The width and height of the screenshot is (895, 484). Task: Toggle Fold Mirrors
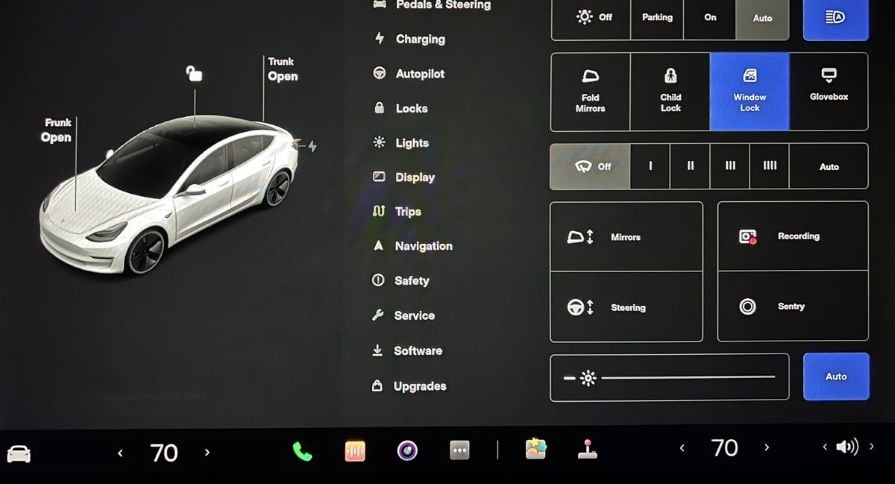pos(590,91)
